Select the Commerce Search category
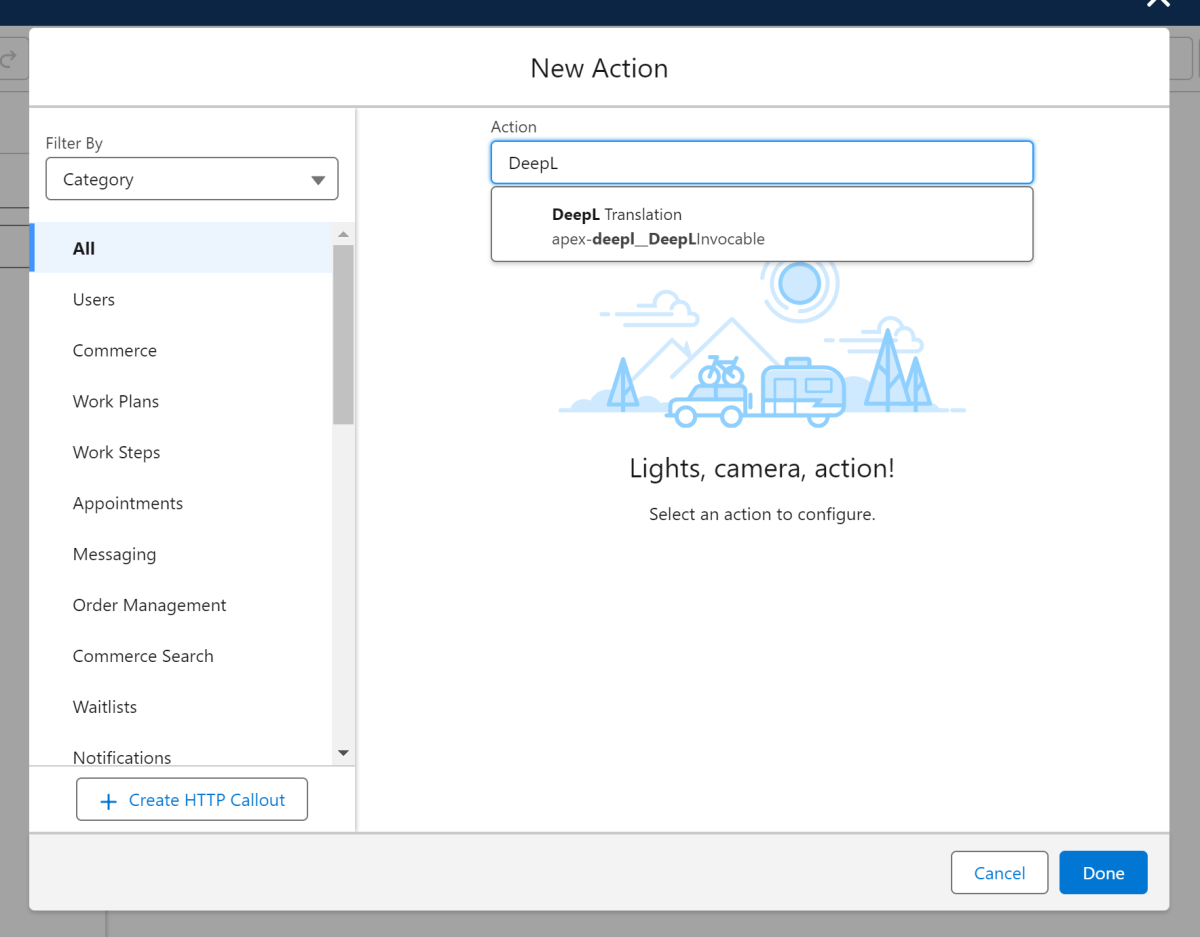1200x937 pixels. pos(143,657)
